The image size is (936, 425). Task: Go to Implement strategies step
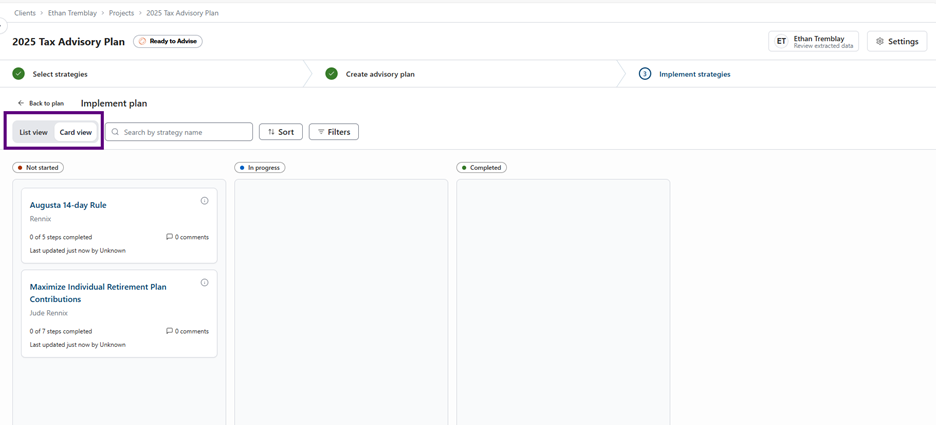pyautogui.click(x=694, y=74)
